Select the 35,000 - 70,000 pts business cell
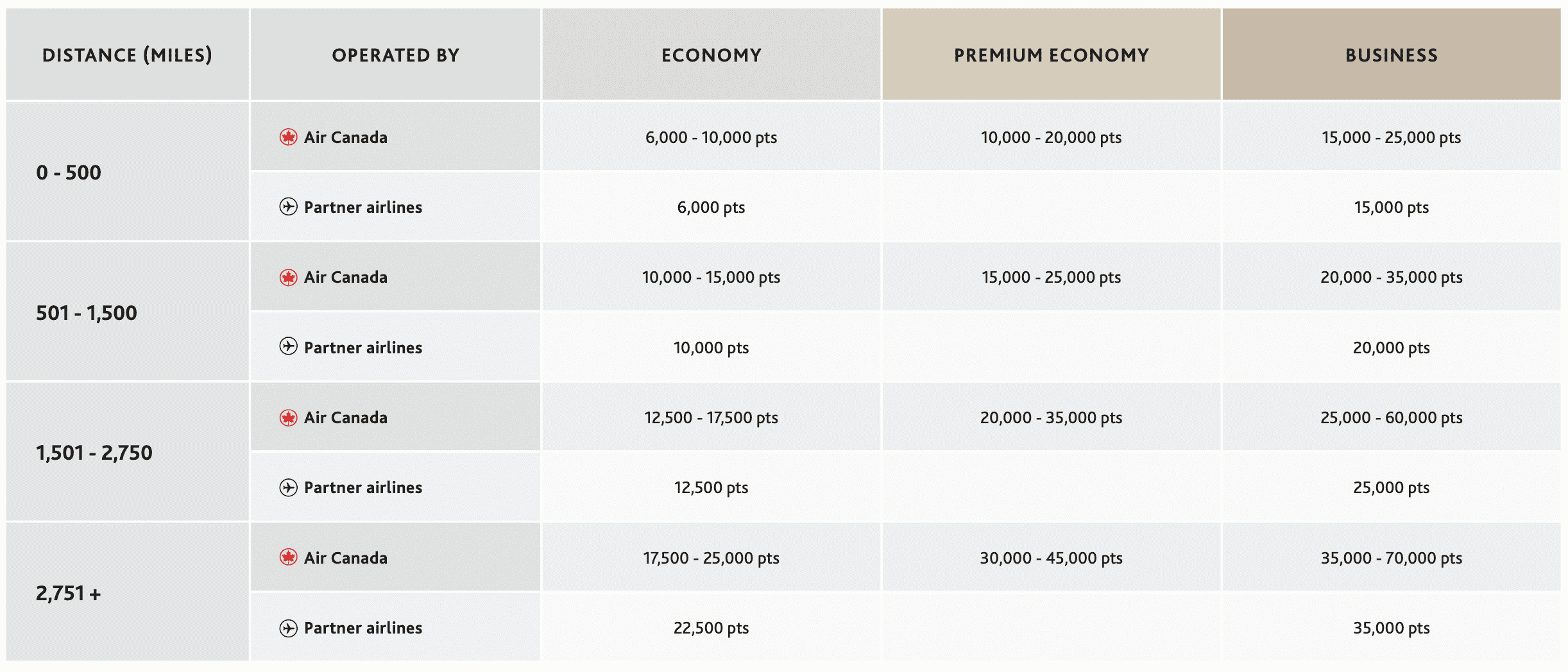The width and height of the screenshot is (1568, 672). 1391,558
